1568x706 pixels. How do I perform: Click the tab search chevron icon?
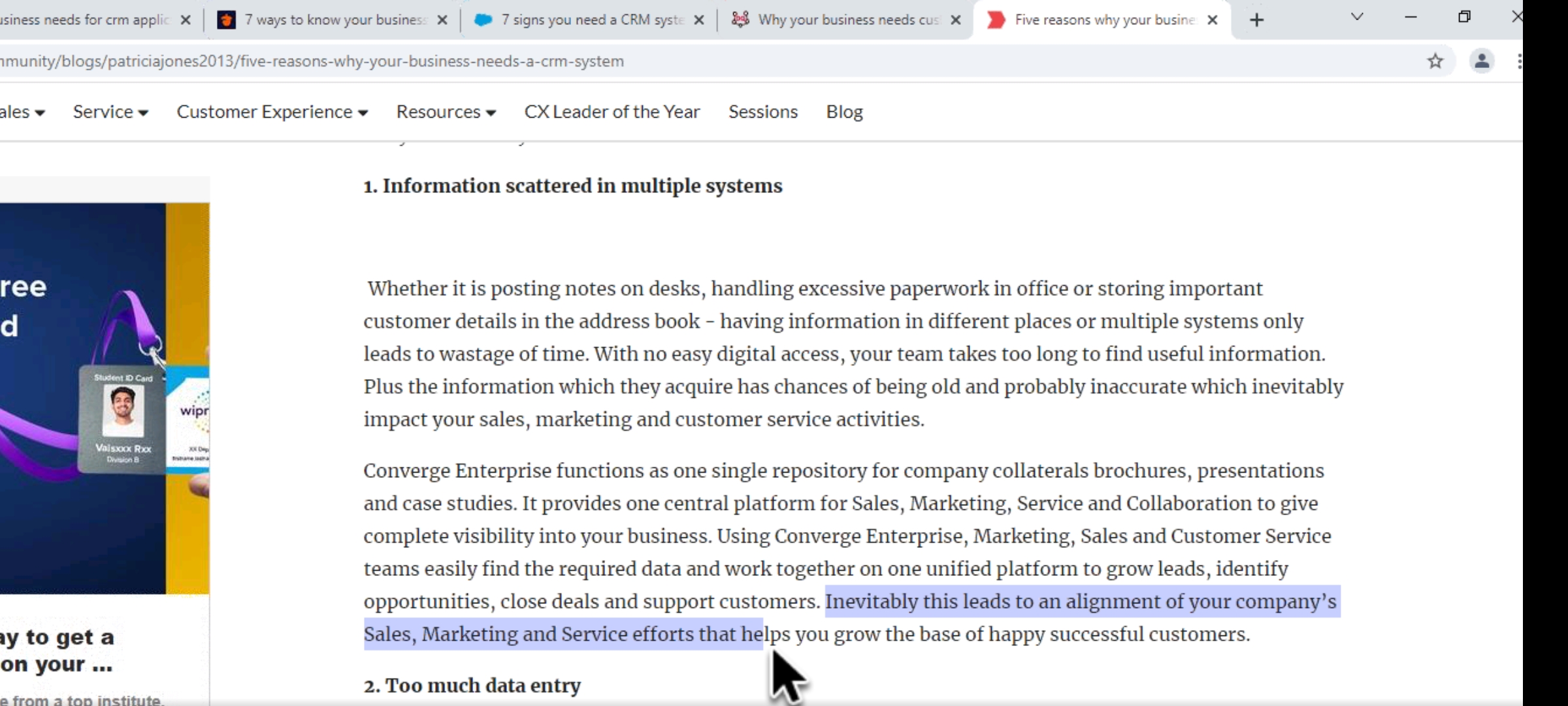(x=1357, y=18)
